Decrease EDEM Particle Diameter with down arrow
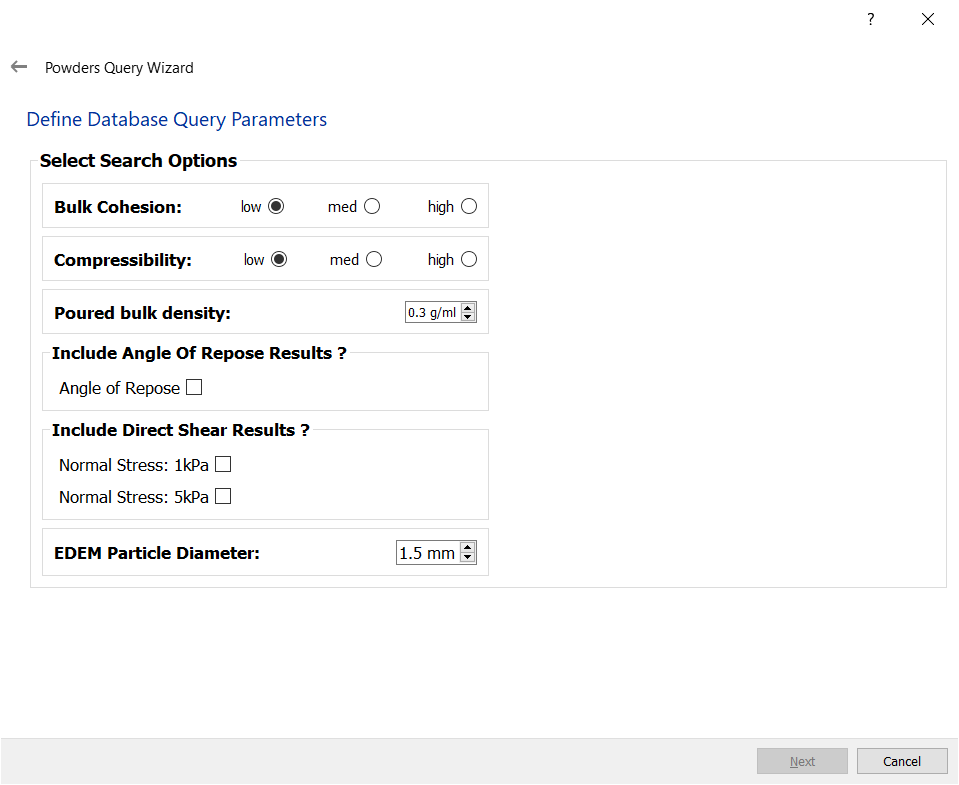 [x=468, y=558]
